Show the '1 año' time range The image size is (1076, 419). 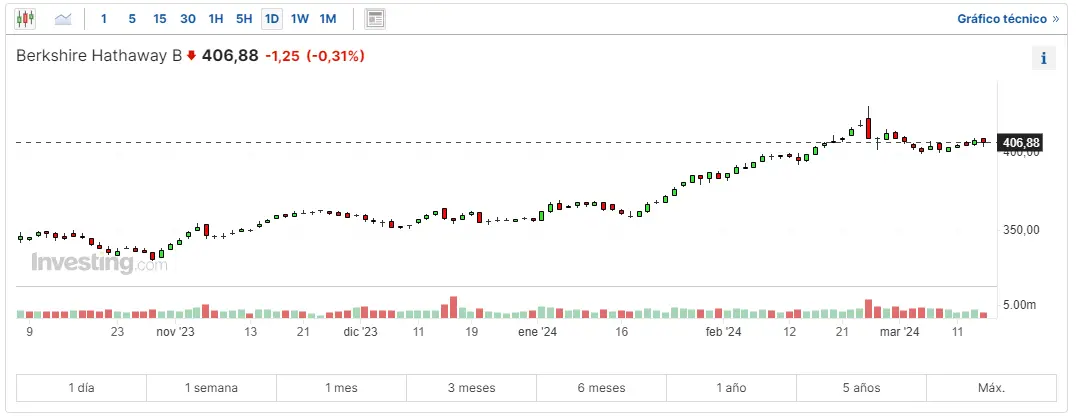pos(732,387)
